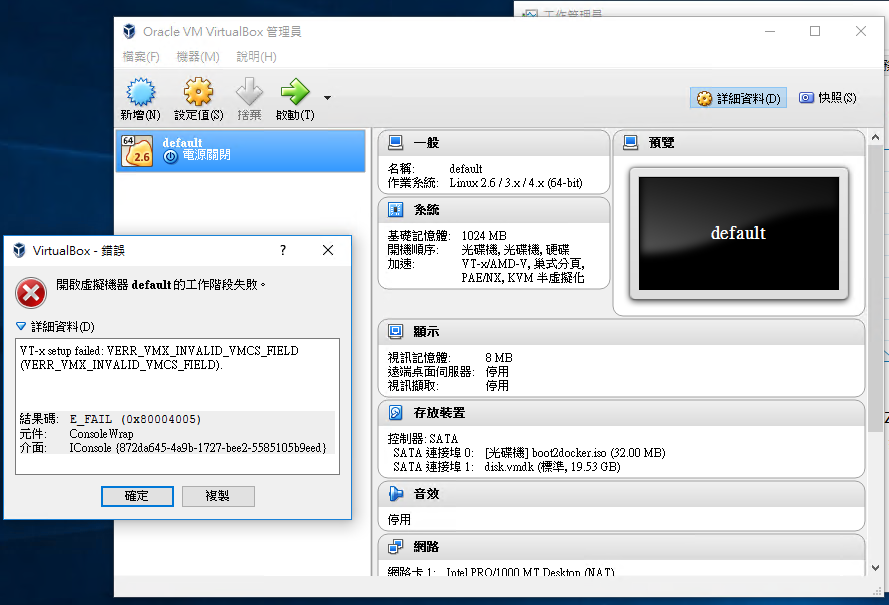Click the default VM preview thumbnail
The height and width of the screenshot is (605, 889).
point(738,233)
